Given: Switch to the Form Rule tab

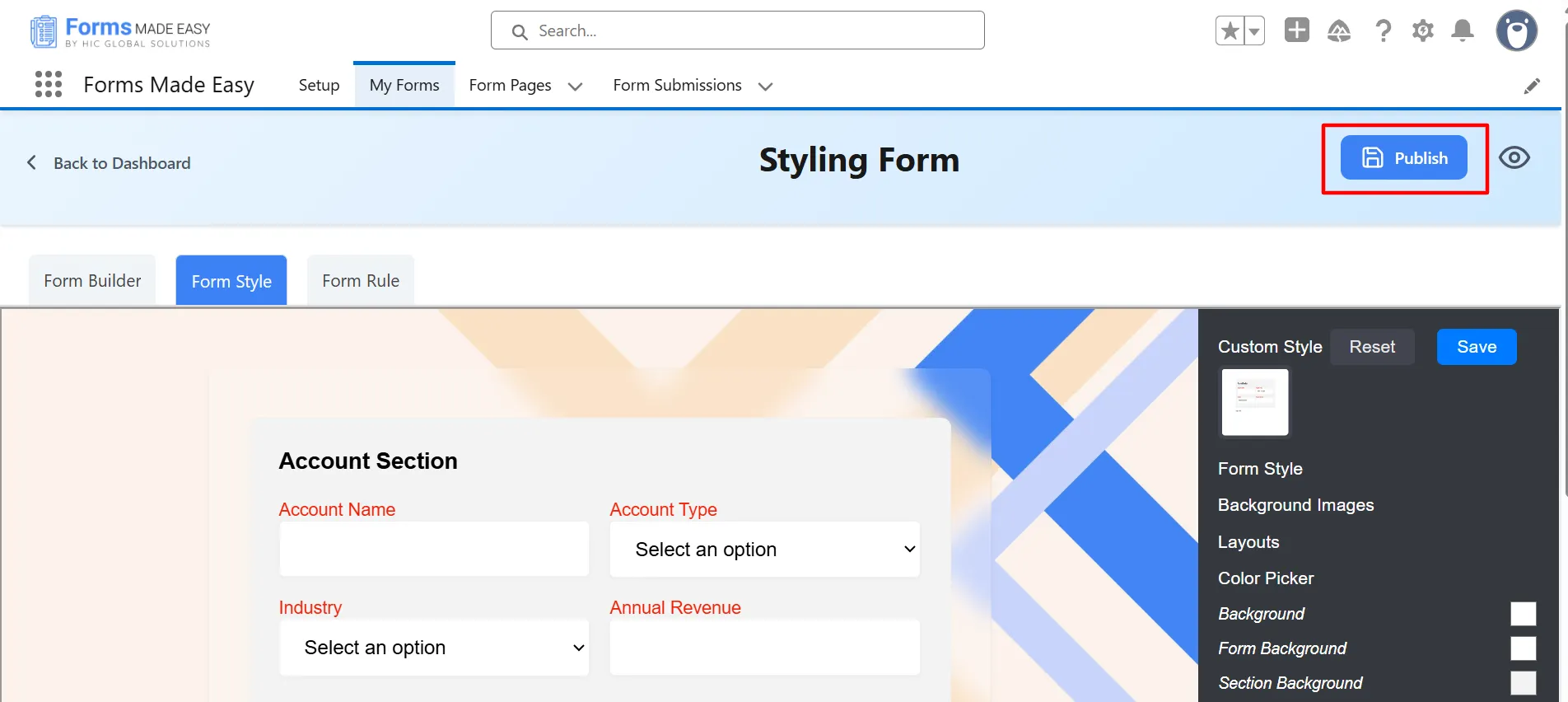Looking at the screenshot, I should (x=361, y=281).
